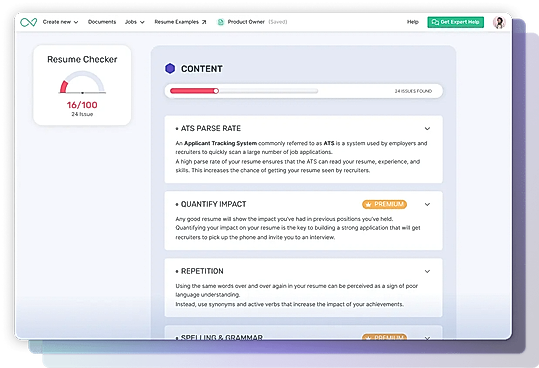Expand the ATS Parse Rate section
Viewport: 539px width, 368px height.
point(427,129)
